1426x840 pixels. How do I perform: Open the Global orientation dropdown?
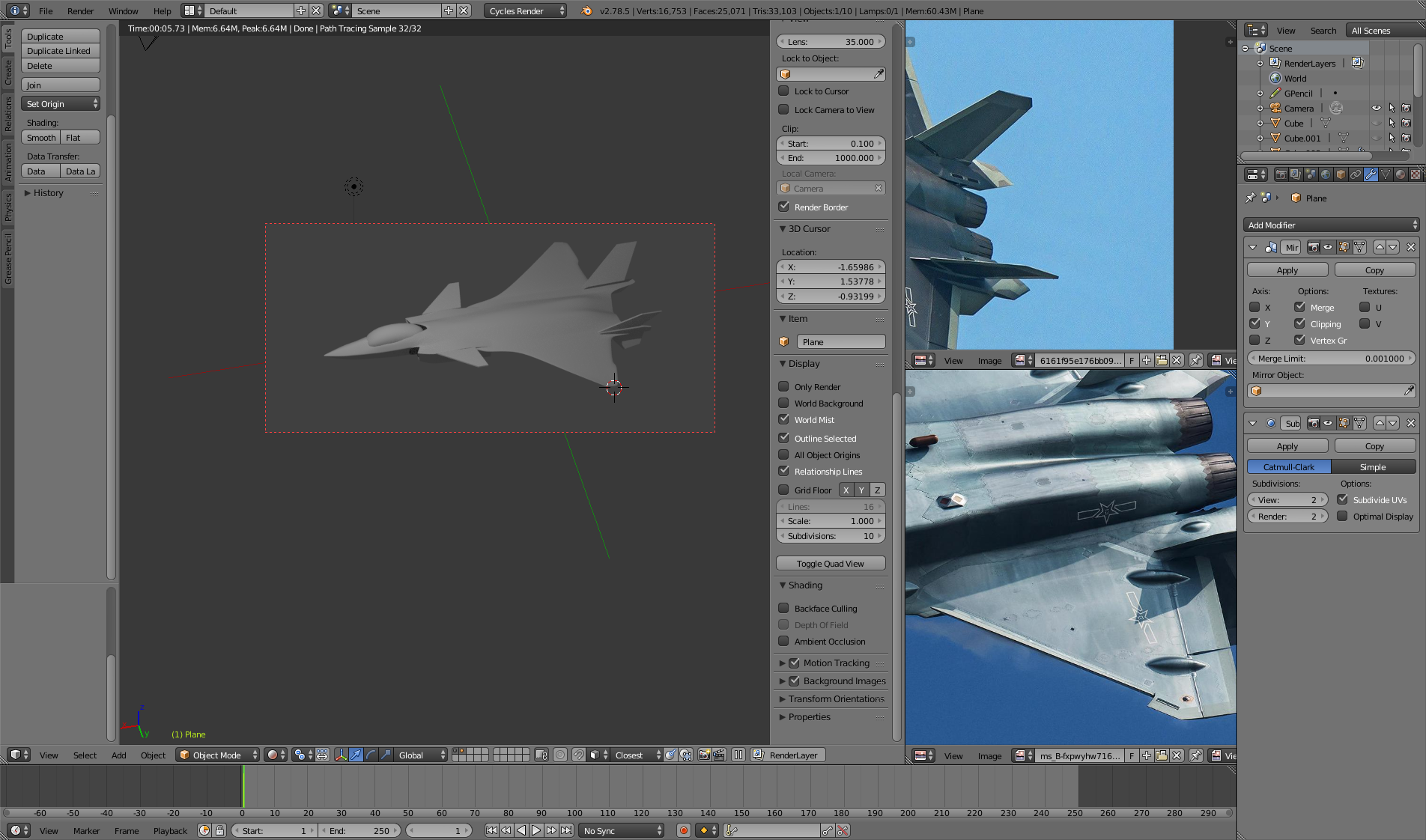point(420,755)
